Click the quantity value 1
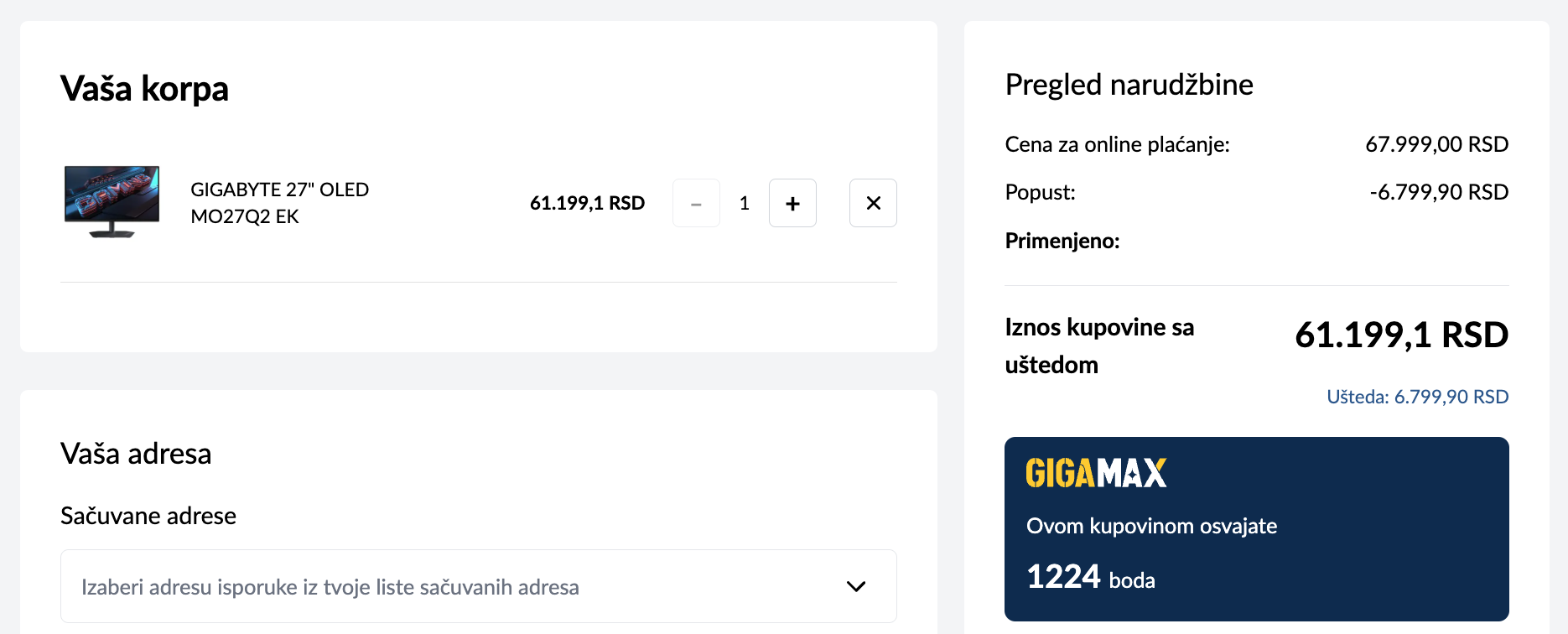This screenshot has height=634, width=1568. (x=744, y=203)
